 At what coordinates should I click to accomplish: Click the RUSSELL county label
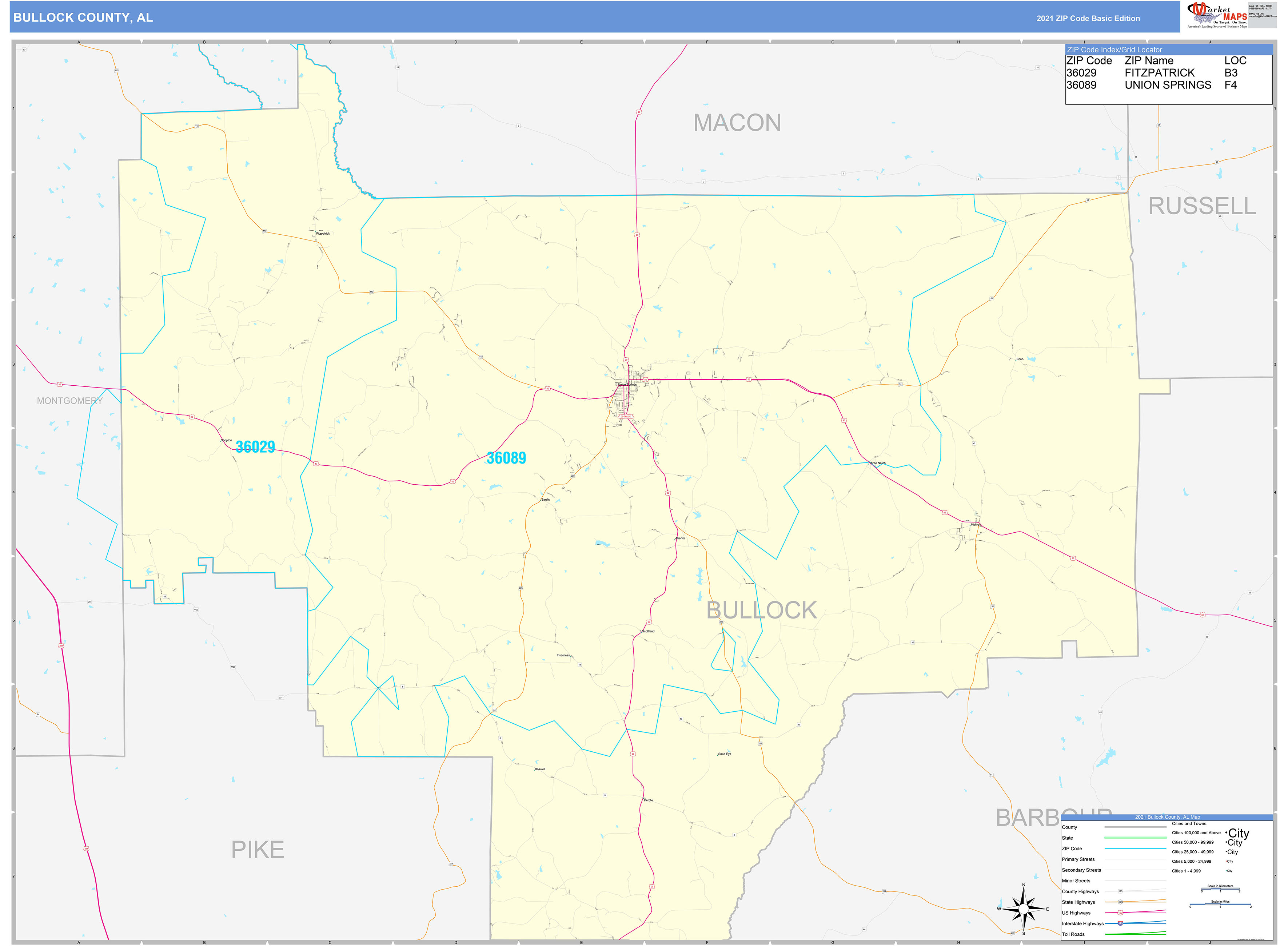click(x=1201, y=206)
